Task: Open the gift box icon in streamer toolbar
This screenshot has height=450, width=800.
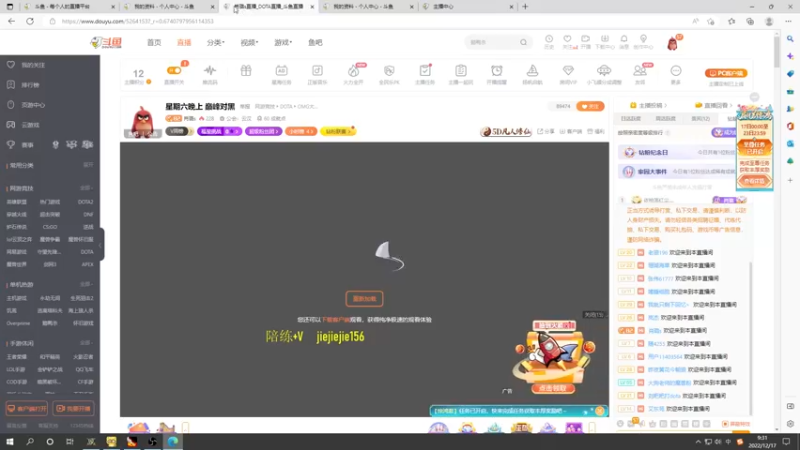Action: click(x=246, y=71)
